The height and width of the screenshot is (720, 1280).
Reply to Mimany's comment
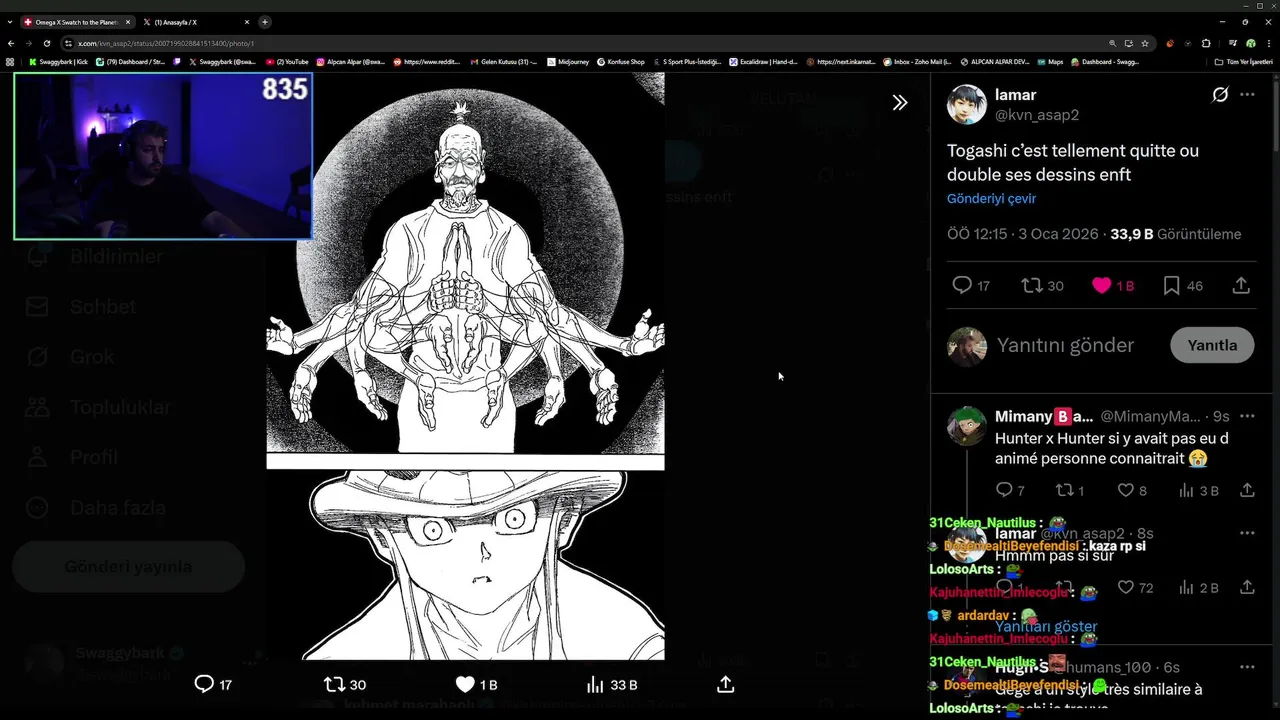point(1004,490)
